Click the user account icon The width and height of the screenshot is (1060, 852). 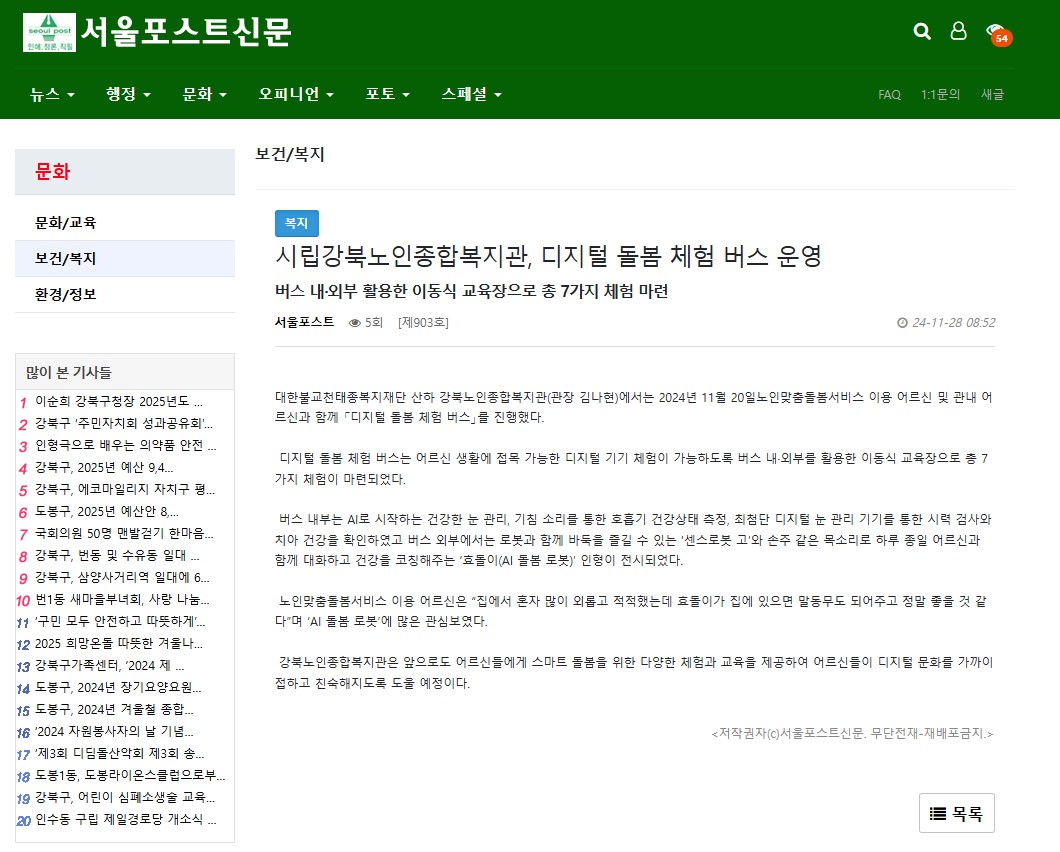(958, 32)
